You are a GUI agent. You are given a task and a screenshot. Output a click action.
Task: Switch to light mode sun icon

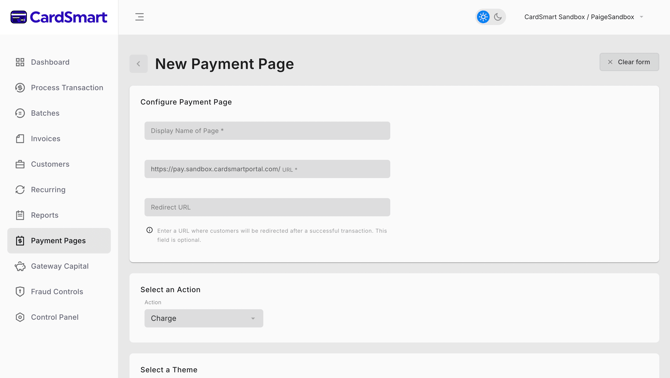(483, 17)
